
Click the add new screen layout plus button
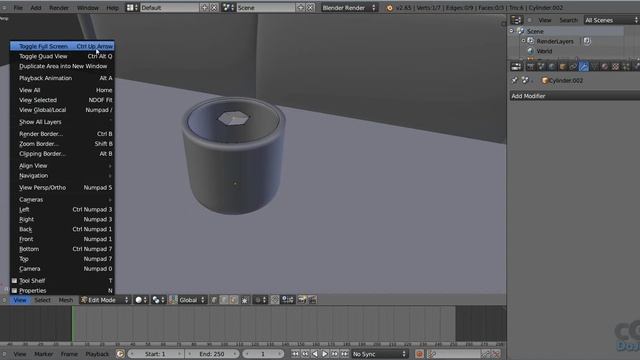[204, 7]
